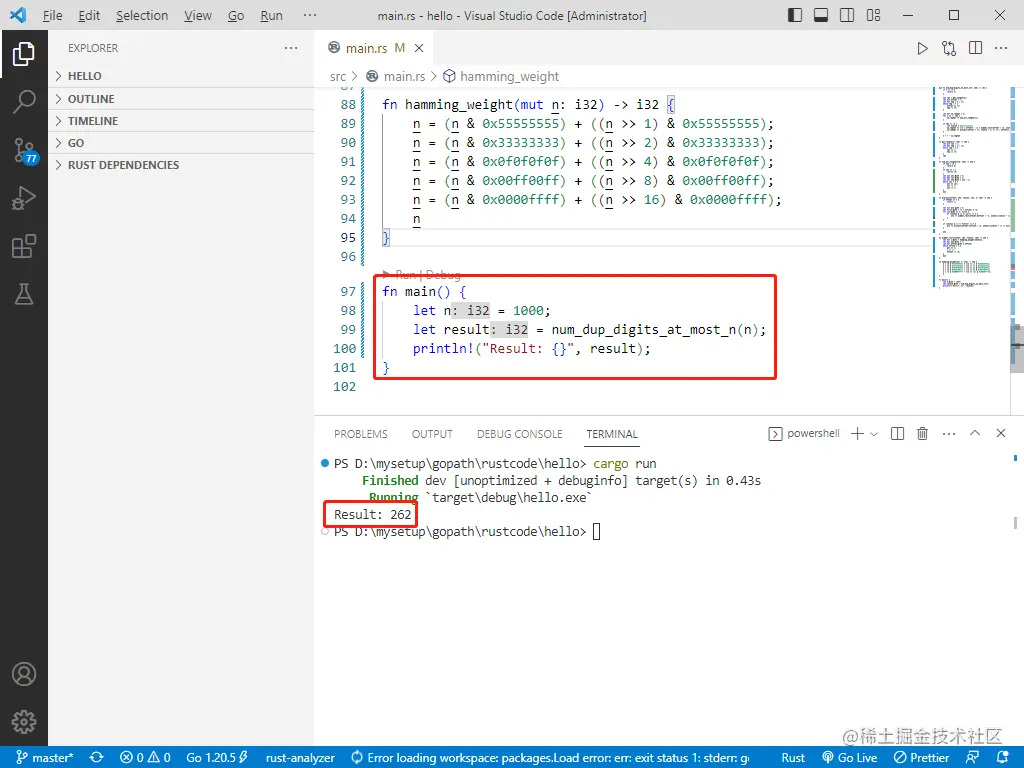Click the master branch status item

click(45, 758)
